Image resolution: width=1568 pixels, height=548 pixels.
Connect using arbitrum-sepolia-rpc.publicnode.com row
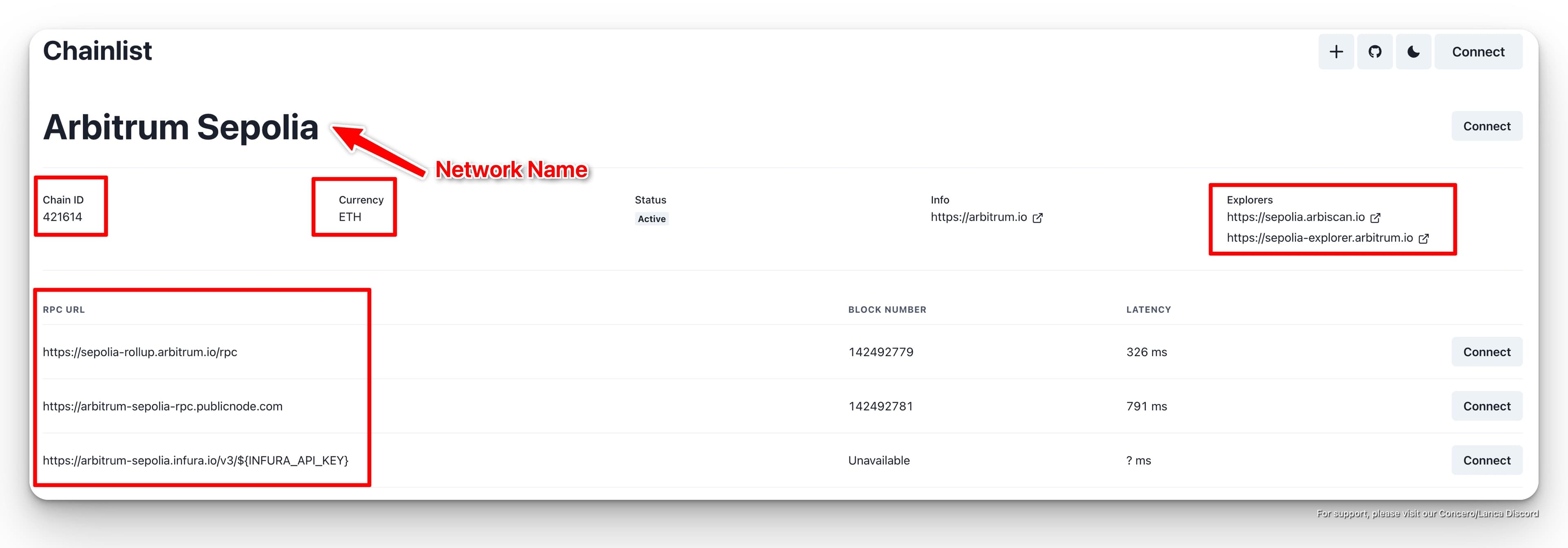click(1486, 406)
